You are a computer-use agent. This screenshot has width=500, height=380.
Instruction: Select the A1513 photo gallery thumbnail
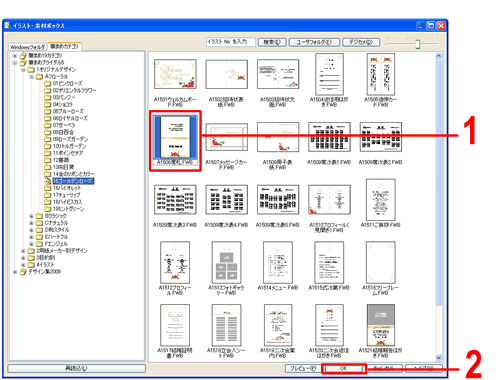coord(226,263)
